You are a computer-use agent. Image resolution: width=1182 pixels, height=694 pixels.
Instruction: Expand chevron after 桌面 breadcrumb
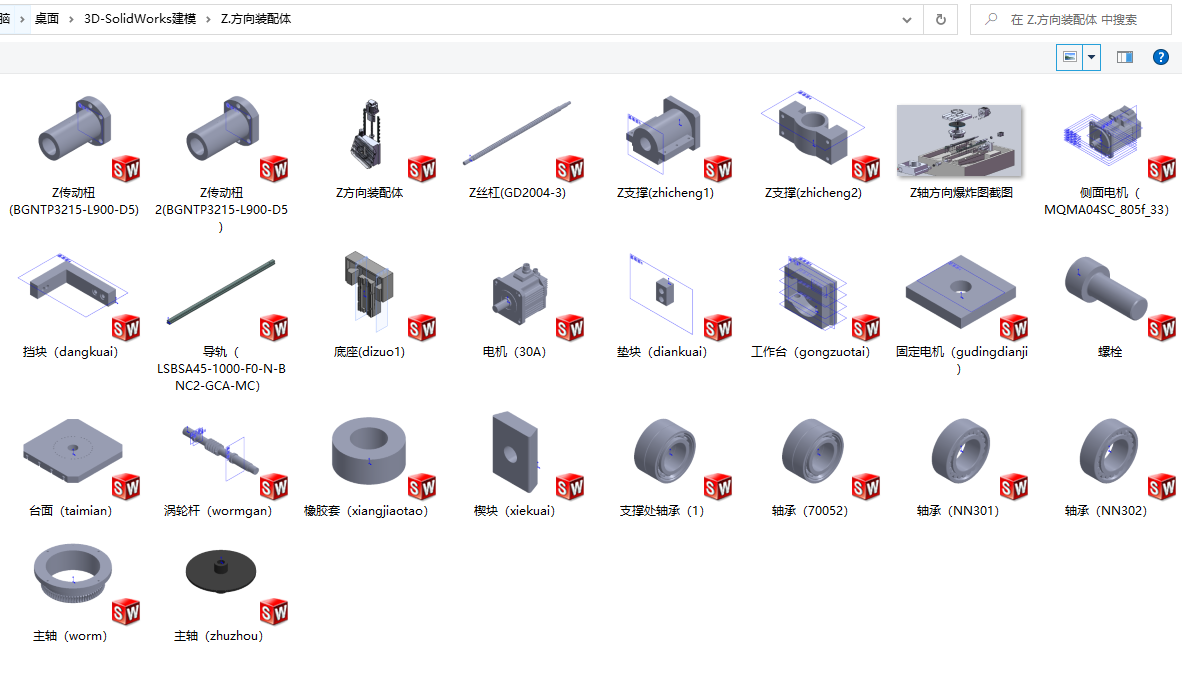click(x=72, y=19)
